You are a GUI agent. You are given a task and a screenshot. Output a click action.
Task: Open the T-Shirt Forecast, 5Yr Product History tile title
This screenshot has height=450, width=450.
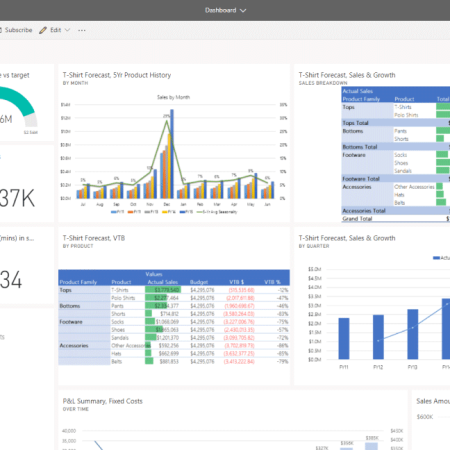(117, 75)
